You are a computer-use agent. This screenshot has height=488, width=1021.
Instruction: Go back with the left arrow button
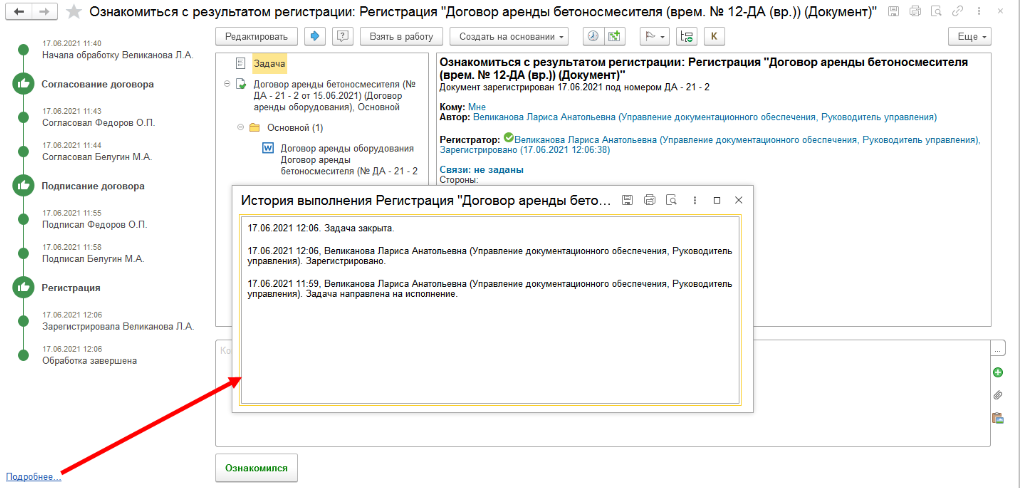click(19, 12)
